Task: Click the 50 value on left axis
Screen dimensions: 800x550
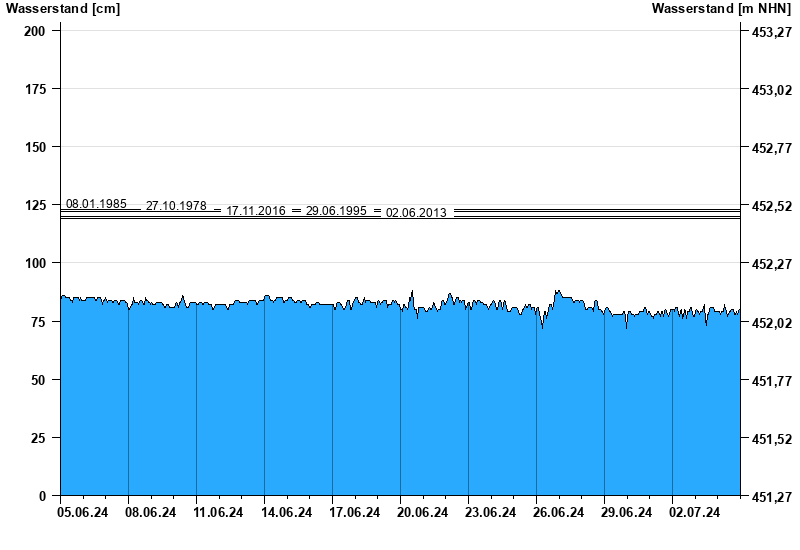Action: click(38, 380)
